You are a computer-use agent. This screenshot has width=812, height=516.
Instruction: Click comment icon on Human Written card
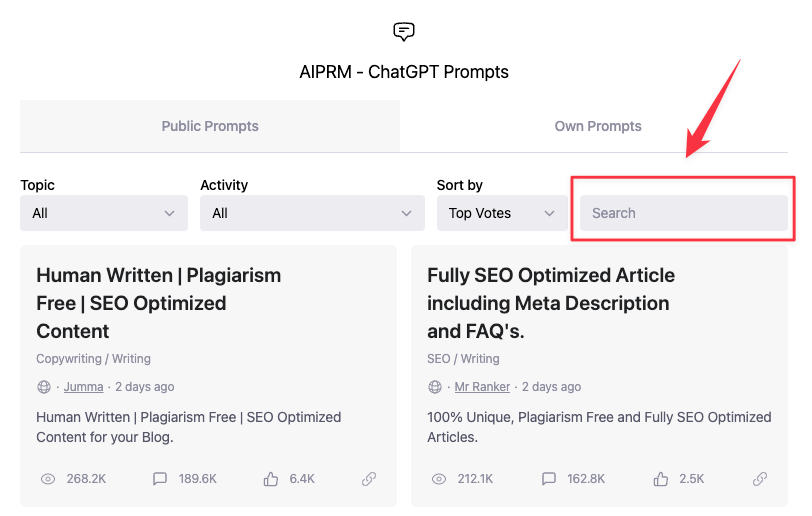point(160,479)
